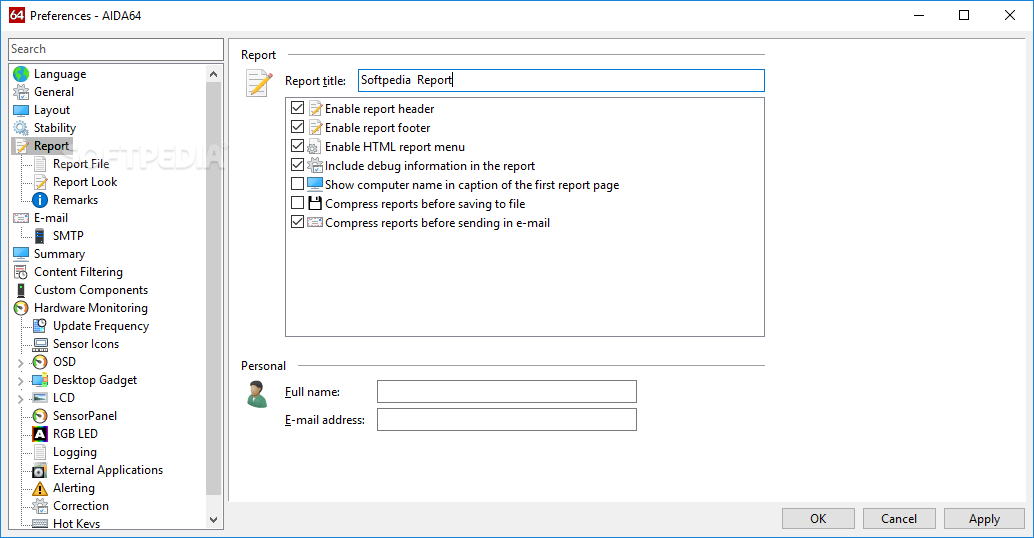Click the Remarks info icon
This screenshot has height=538, width=1034.
(40, 200)
